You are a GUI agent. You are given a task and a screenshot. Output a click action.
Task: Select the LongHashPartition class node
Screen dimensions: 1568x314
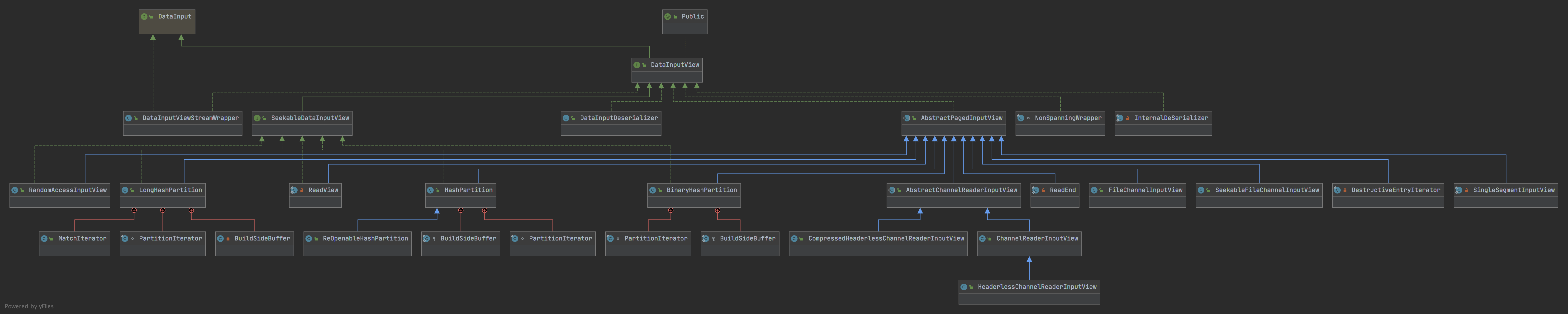point(162,195)
